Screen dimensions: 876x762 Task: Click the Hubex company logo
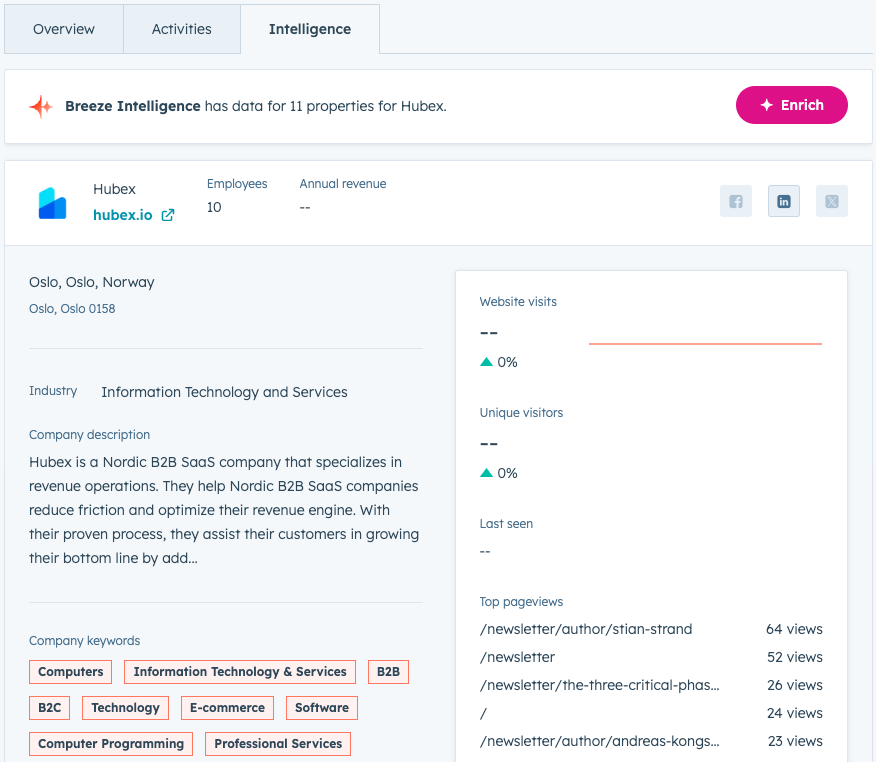(52, 201)
